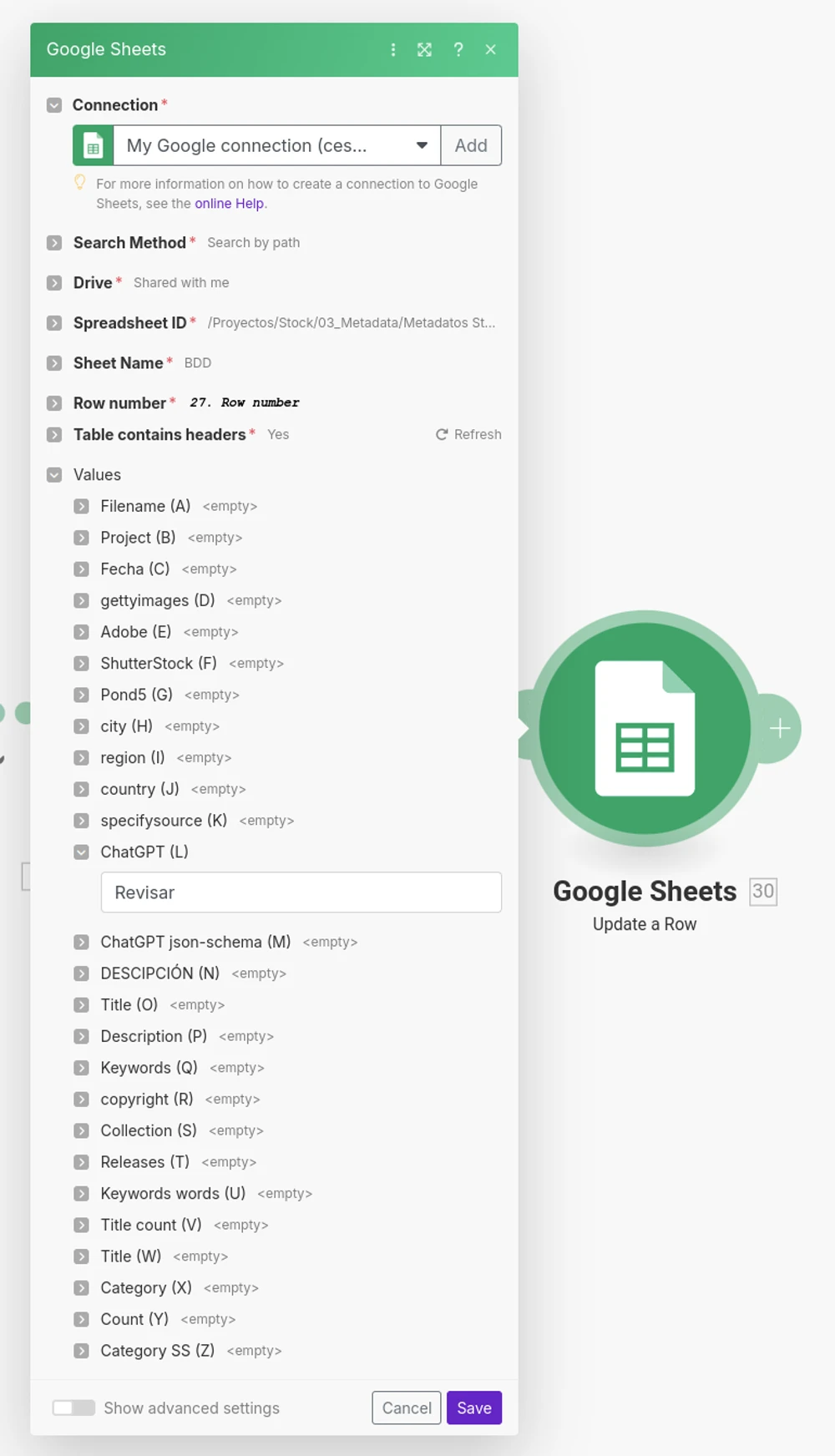Expand Filename (A) value
This screenshot has width=835, height=1456.
point(81,506)
